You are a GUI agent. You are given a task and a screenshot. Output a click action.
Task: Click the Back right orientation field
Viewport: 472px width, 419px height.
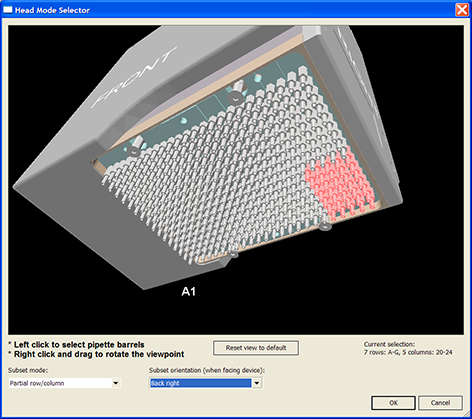coord(201,383)
